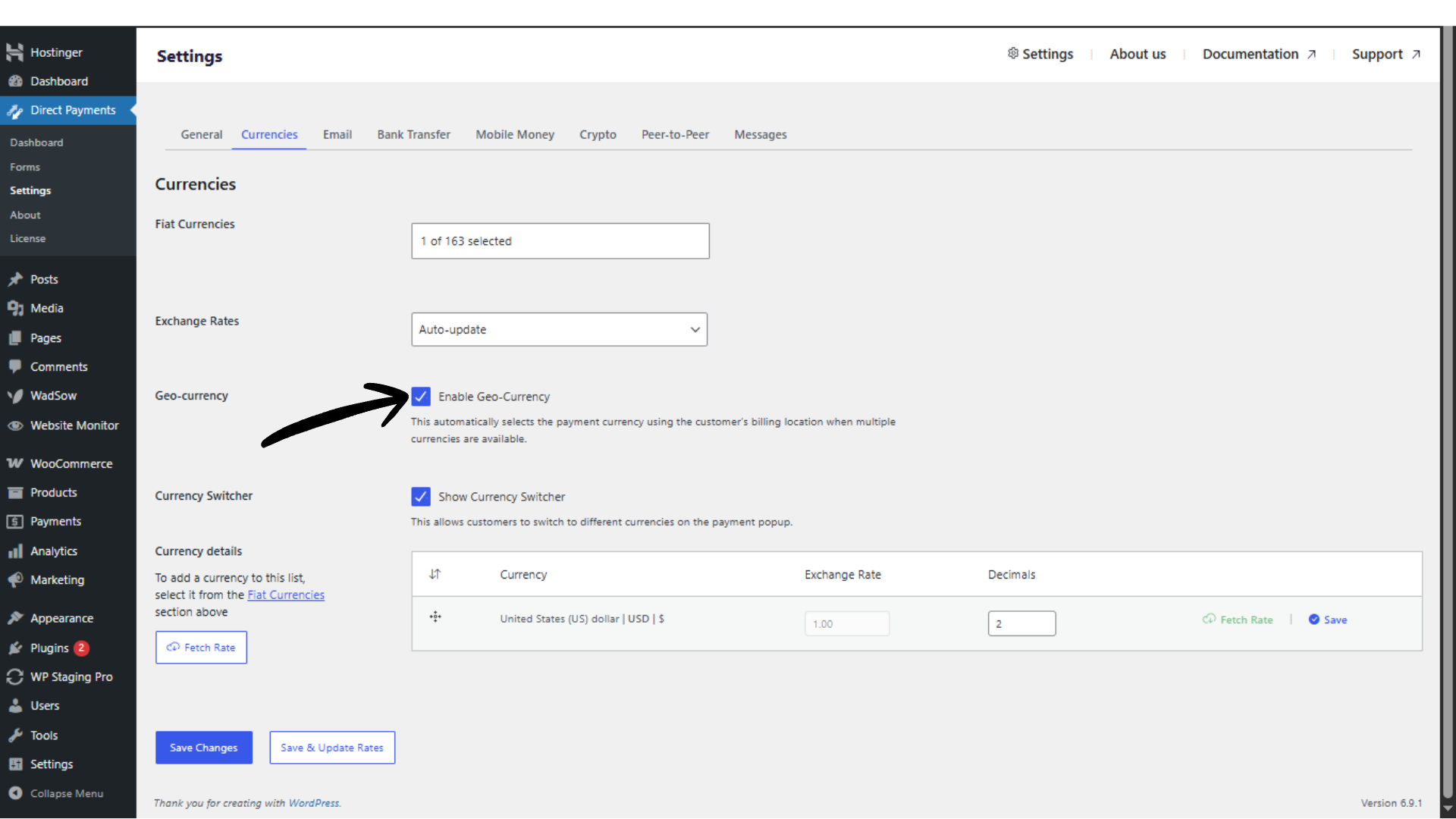Switch to the Bank Transfer tab
Image resolution: width=1456 pixels, height=819 pixels.
(x=413, y=134)
